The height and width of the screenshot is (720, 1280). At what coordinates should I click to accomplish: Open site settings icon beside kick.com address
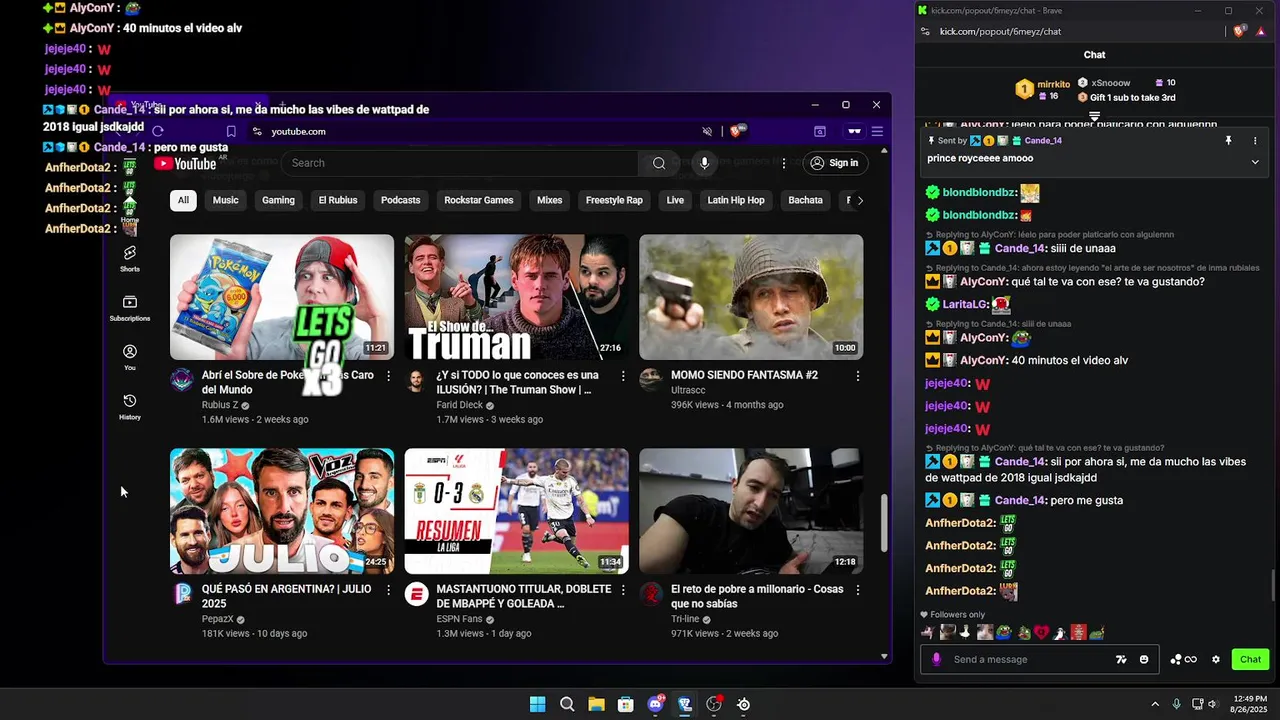(x=925, y=31)
